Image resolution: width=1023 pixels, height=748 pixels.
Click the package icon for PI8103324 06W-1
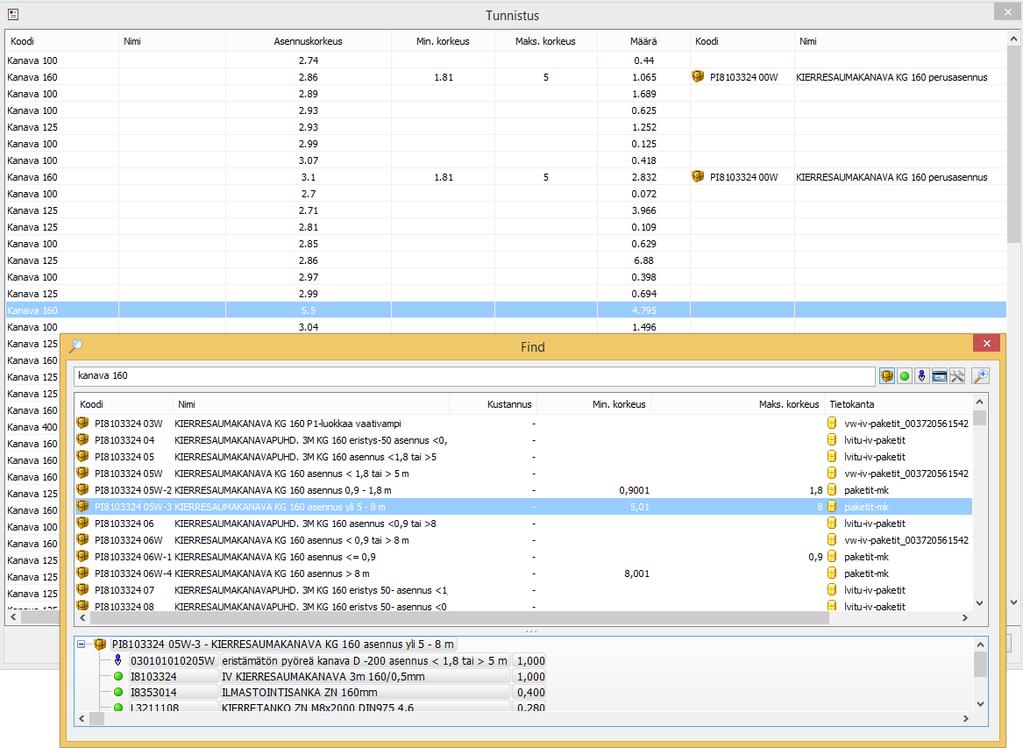[83, 556]
